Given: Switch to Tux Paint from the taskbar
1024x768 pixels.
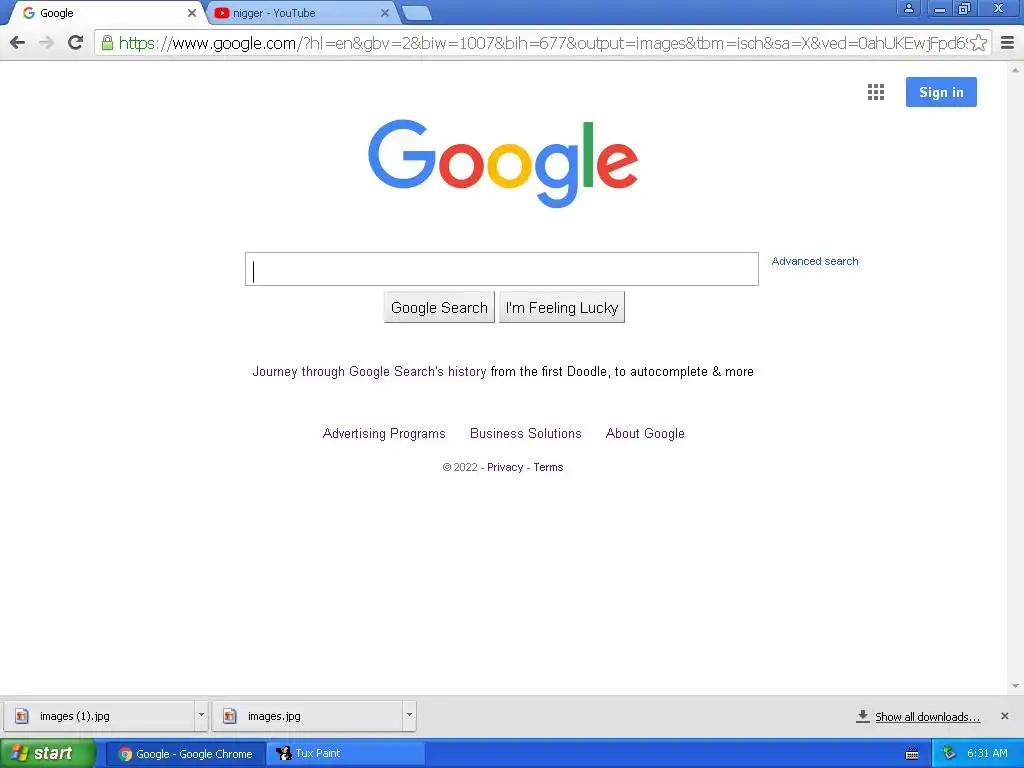Looking at the screenshot, I should [x=345, y=754].
